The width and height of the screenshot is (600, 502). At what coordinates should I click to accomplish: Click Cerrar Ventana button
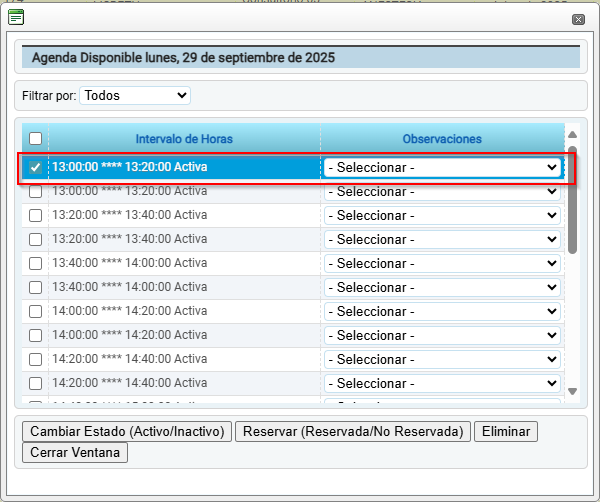(x=75, y=452)
